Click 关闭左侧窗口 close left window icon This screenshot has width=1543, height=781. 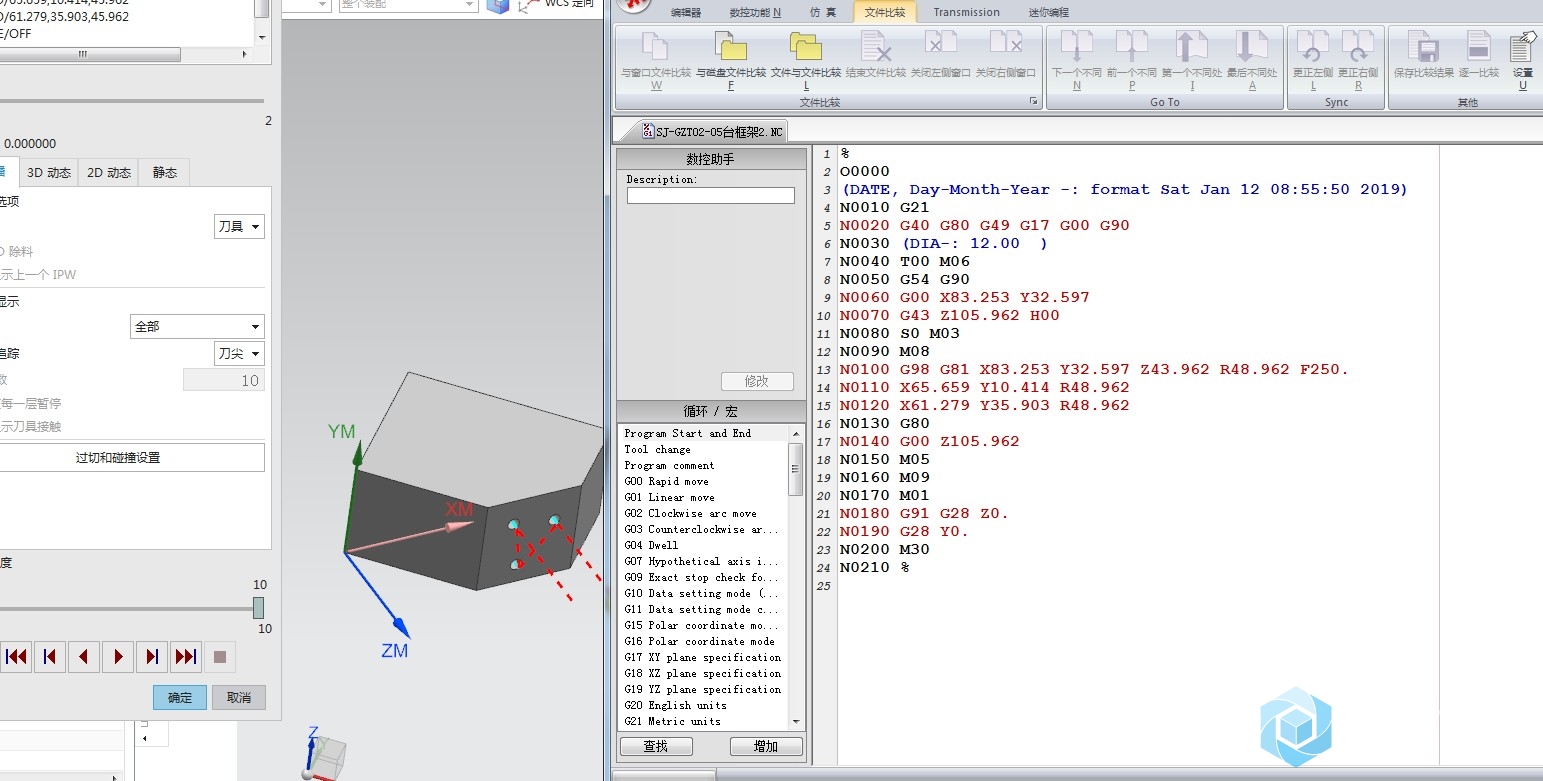point(940,44)
